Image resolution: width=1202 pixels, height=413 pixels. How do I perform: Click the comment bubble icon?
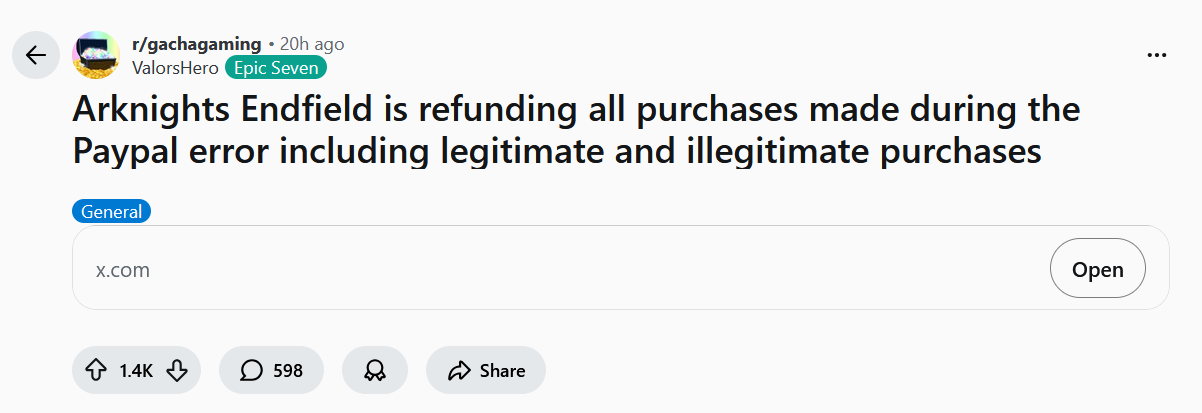pyautogui.click(x=251, y=370)
